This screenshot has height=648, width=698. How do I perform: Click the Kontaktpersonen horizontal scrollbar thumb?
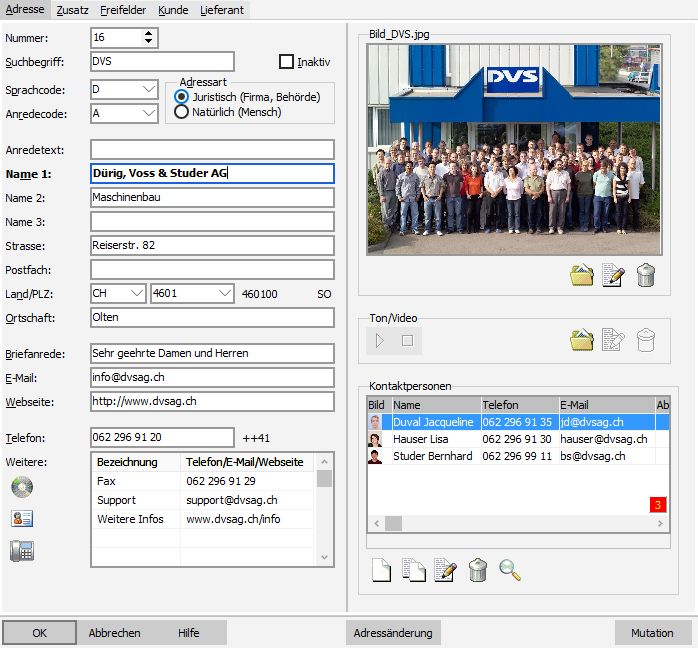393,523
